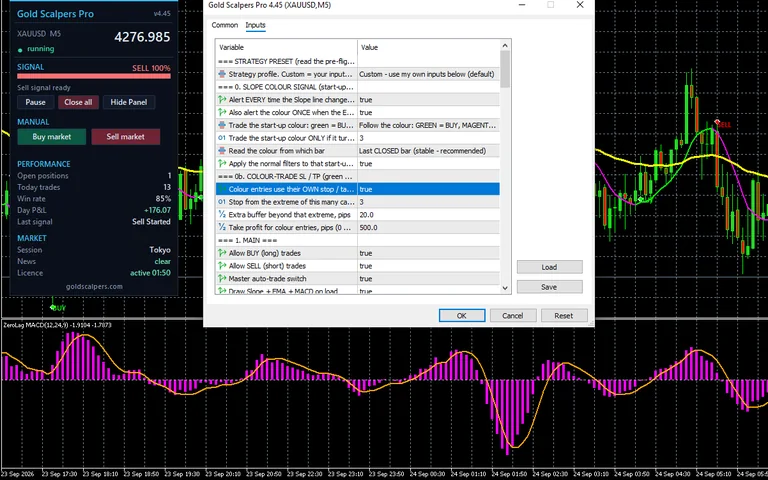Viewport: 768px width, 480px height.
Task: Click the price 4276.985 in panel
Action: 142,37
